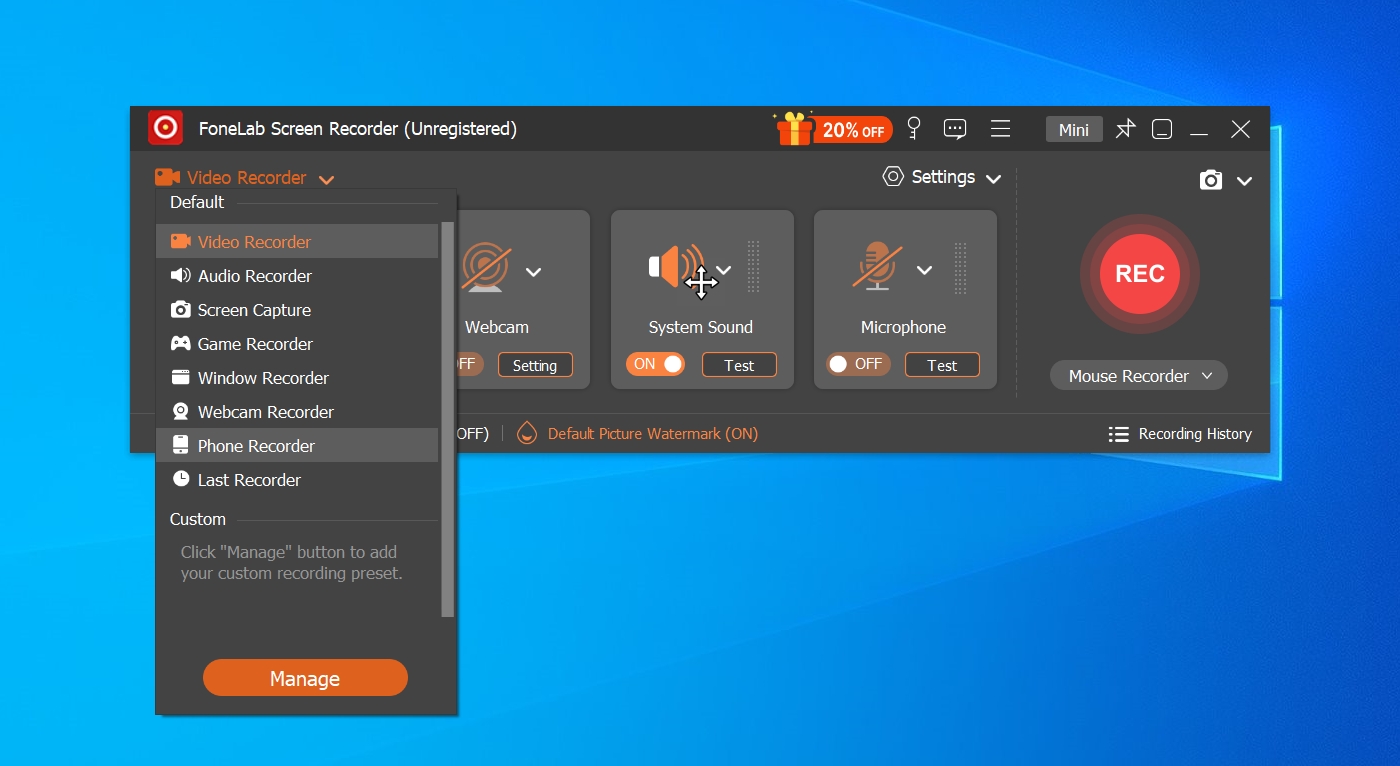Open the feedback chat bubble icon

click(x=955, y=129)
